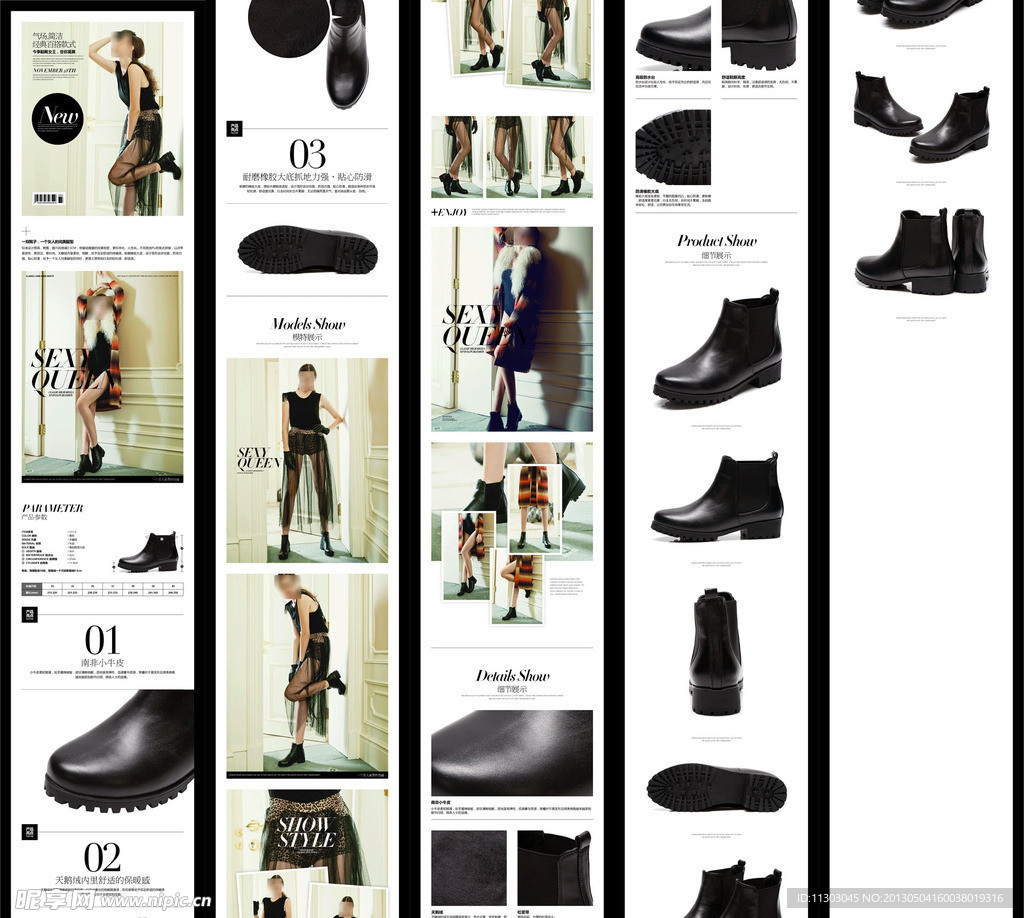Select the "Product Show" heading

pos(717,241)
